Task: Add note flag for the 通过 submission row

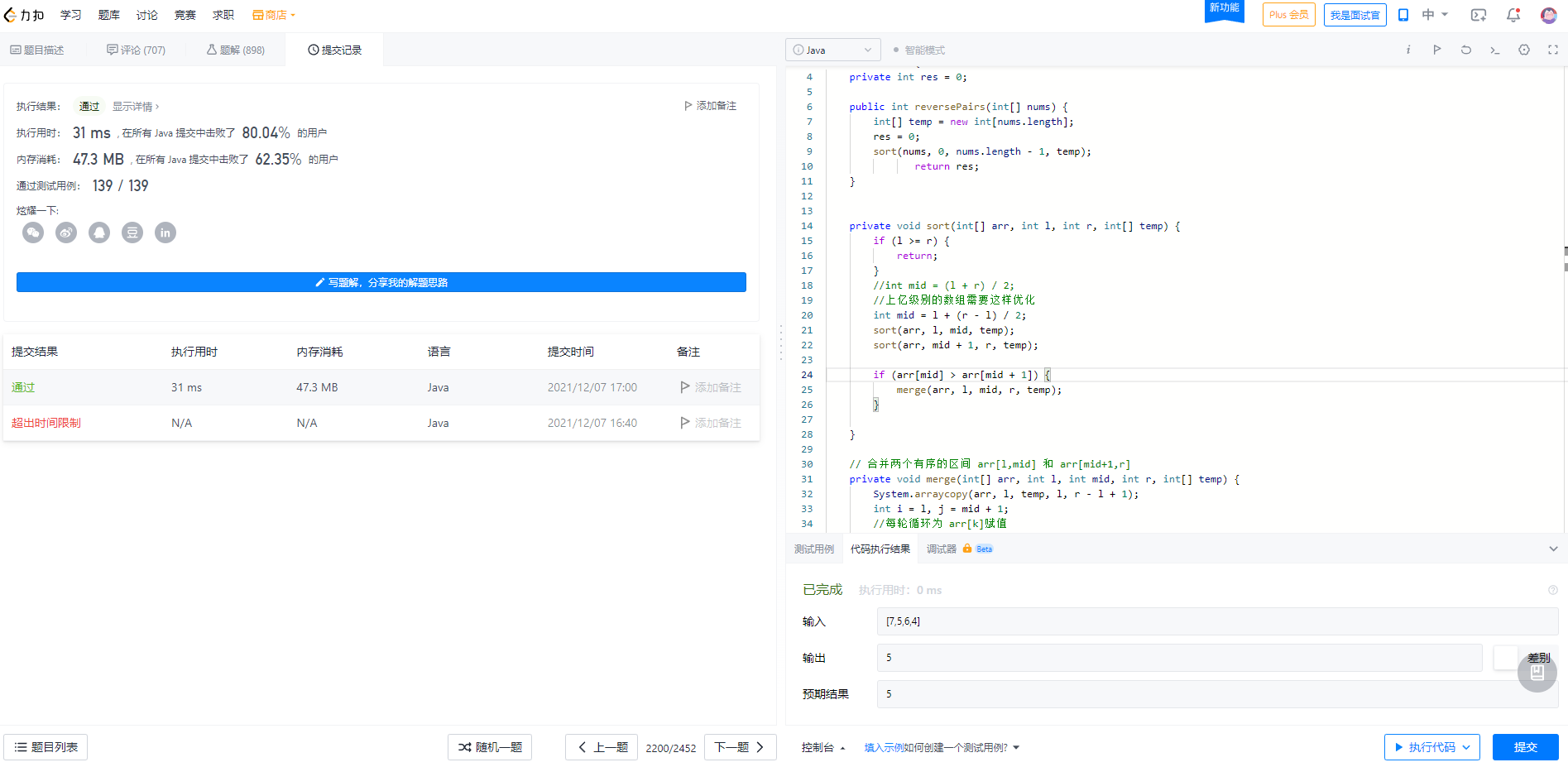Action: coord(710,387)
